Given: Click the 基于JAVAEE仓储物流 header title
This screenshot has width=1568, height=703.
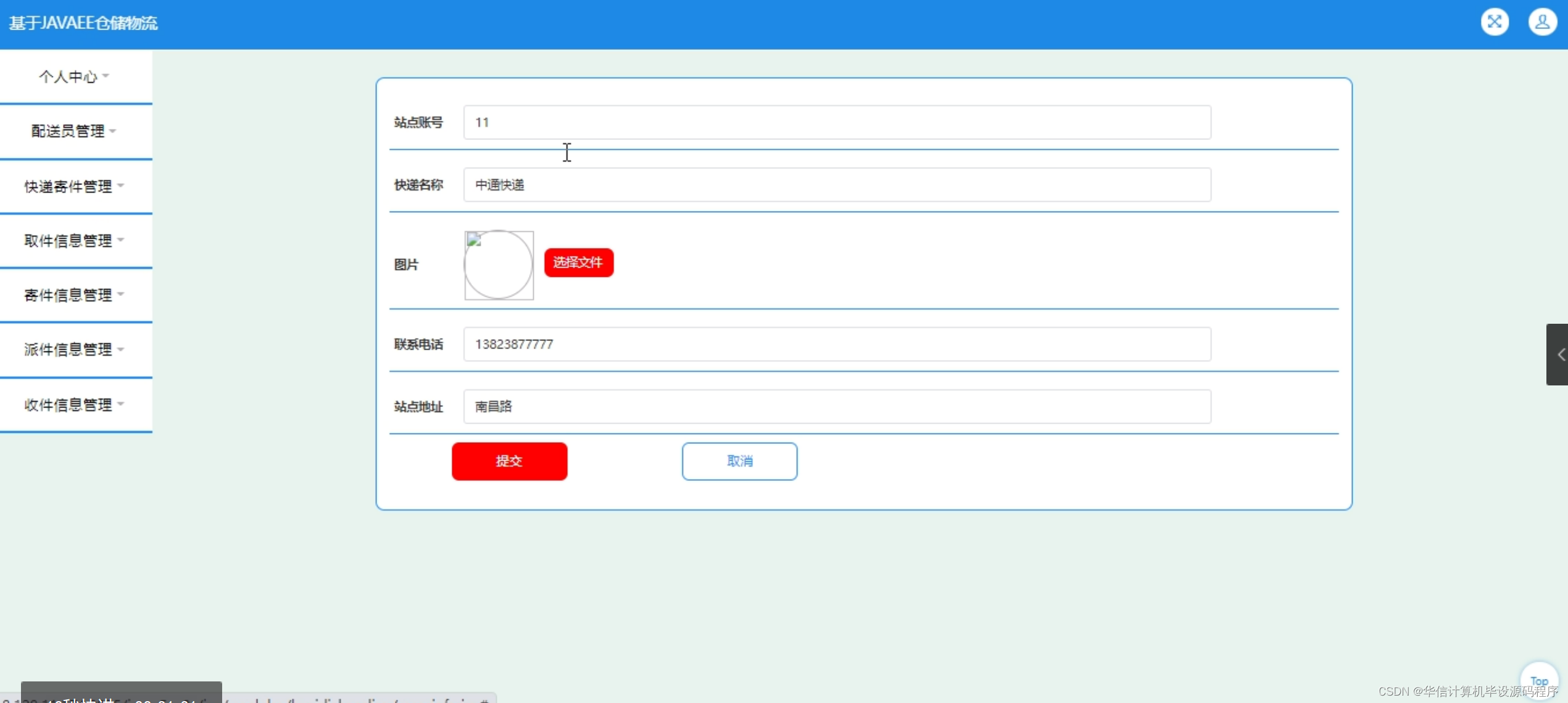Looking at the screenshot, I should pyautogui.click(x=83, y=23).
